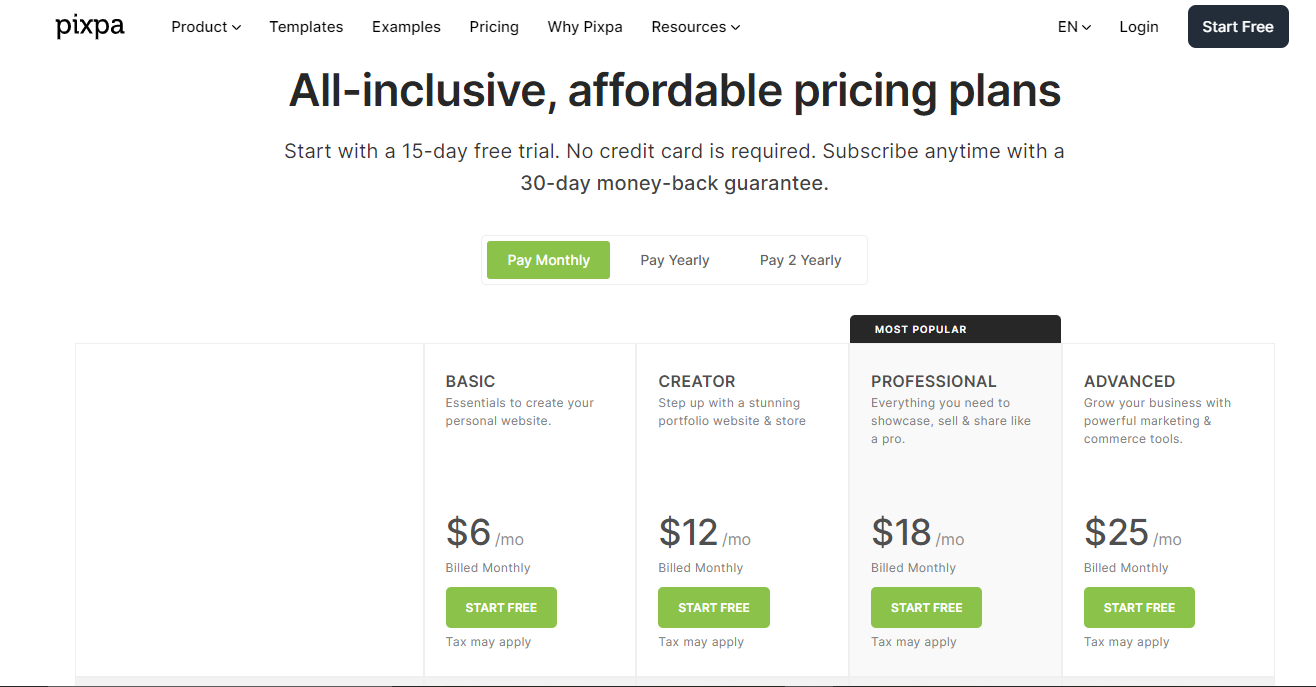This screenshot has height=687, width=1316.
Task: Start free on the Professional plan
Action: (926, 608)
